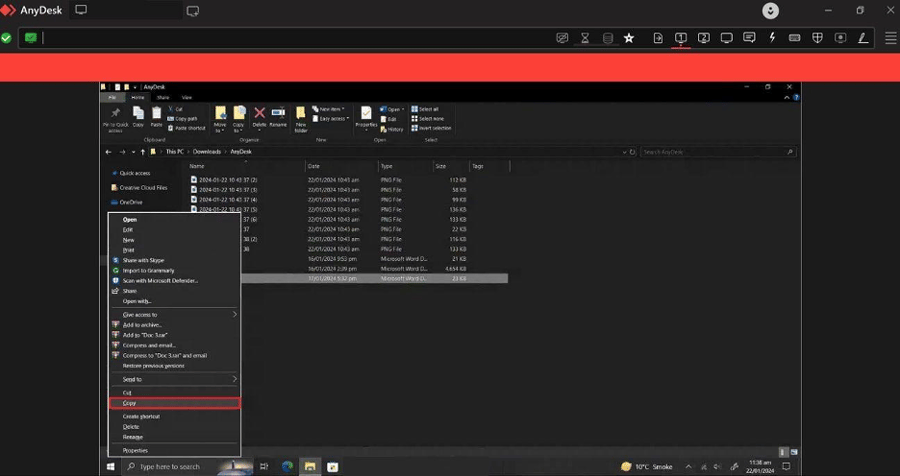Click the AnyDesk favorites star icon
The height and width of the screenshot is (476, 900).
[629, 38]
